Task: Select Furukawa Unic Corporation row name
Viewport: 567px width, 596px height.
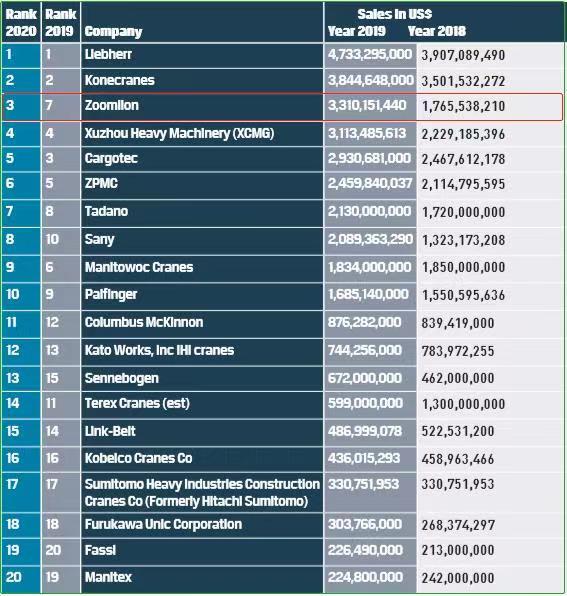Action: (163, 525)
